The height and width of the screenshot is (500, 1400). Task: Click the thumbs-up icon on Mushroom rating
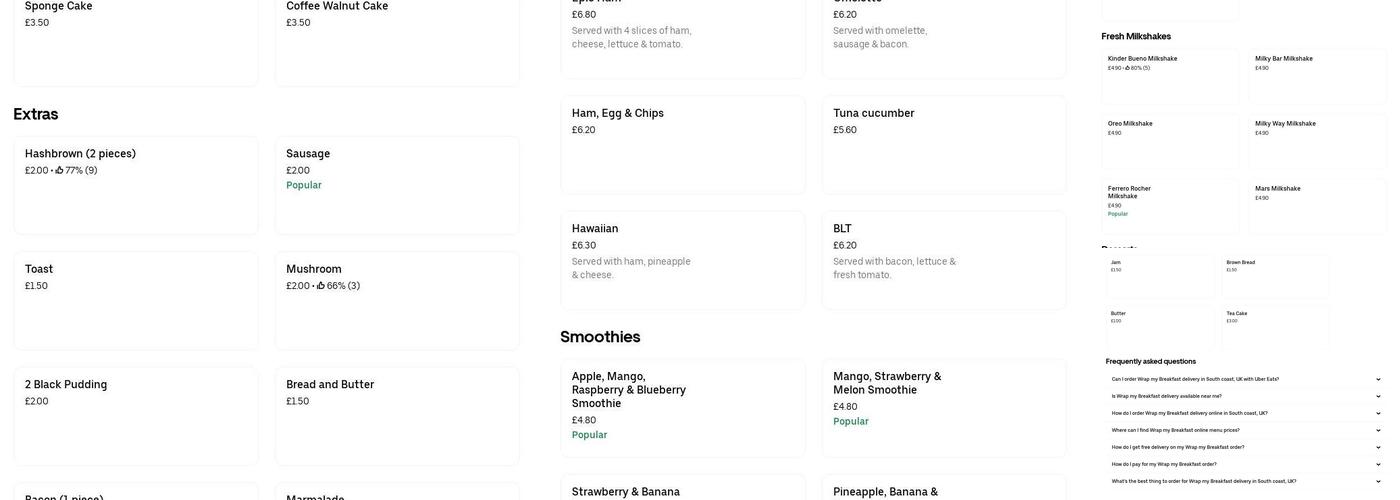[x=321, y=286]
